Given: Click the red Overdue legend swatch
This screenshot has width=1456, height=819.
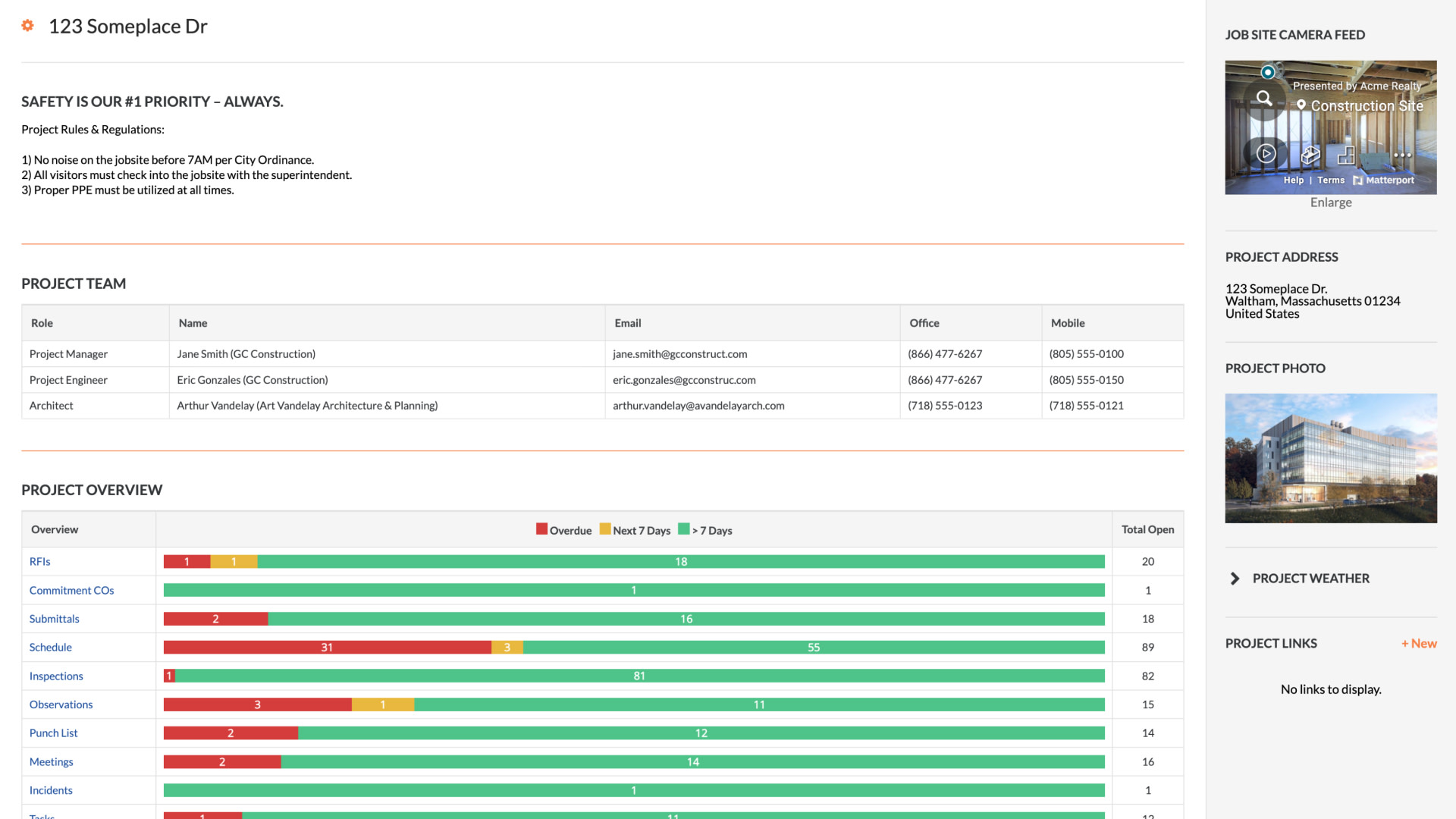Looking at the screenshot, I should coord(541,529).
